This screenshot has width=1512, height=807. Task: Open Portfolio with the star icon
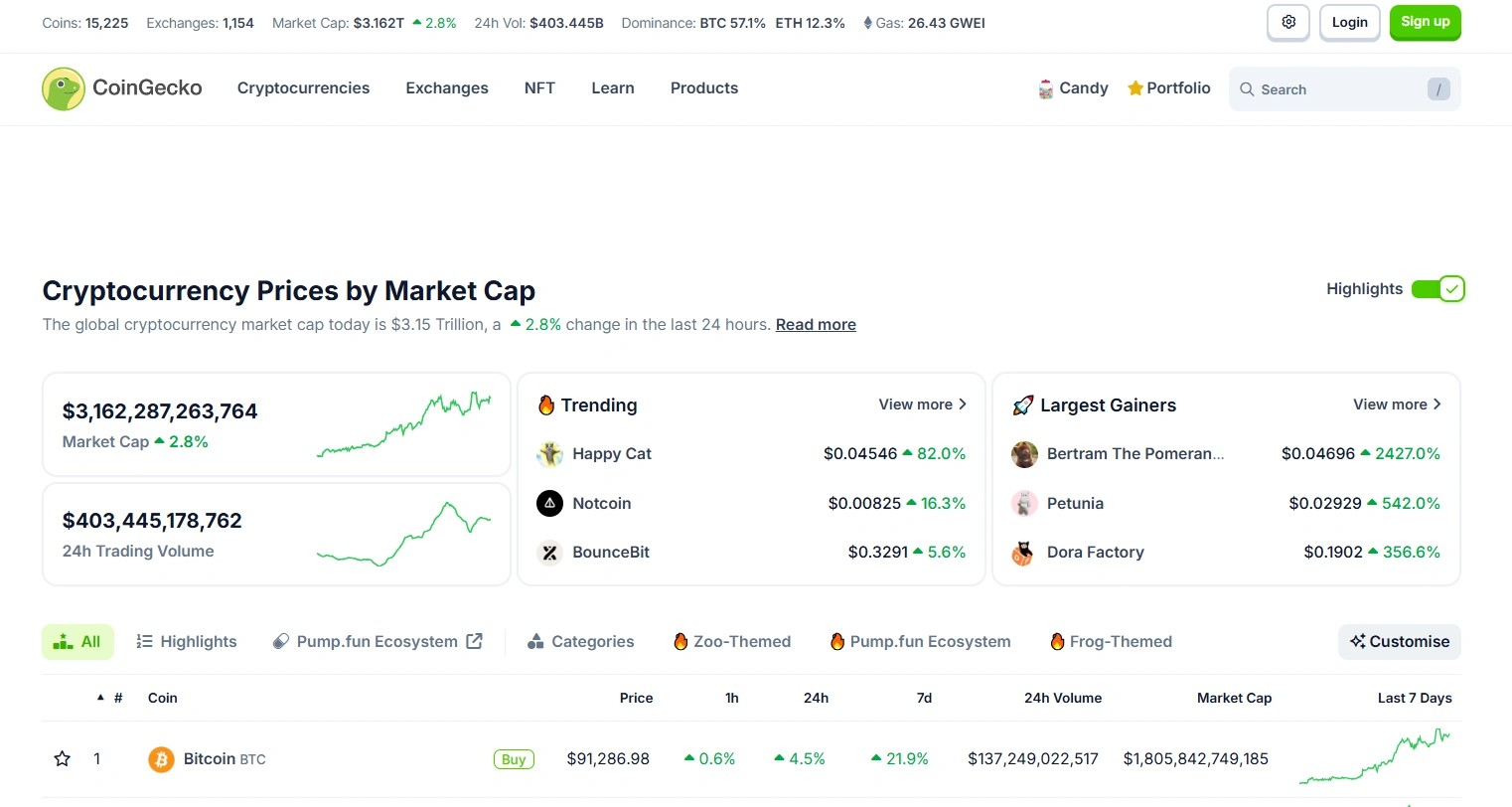[x=1135, y=88]
